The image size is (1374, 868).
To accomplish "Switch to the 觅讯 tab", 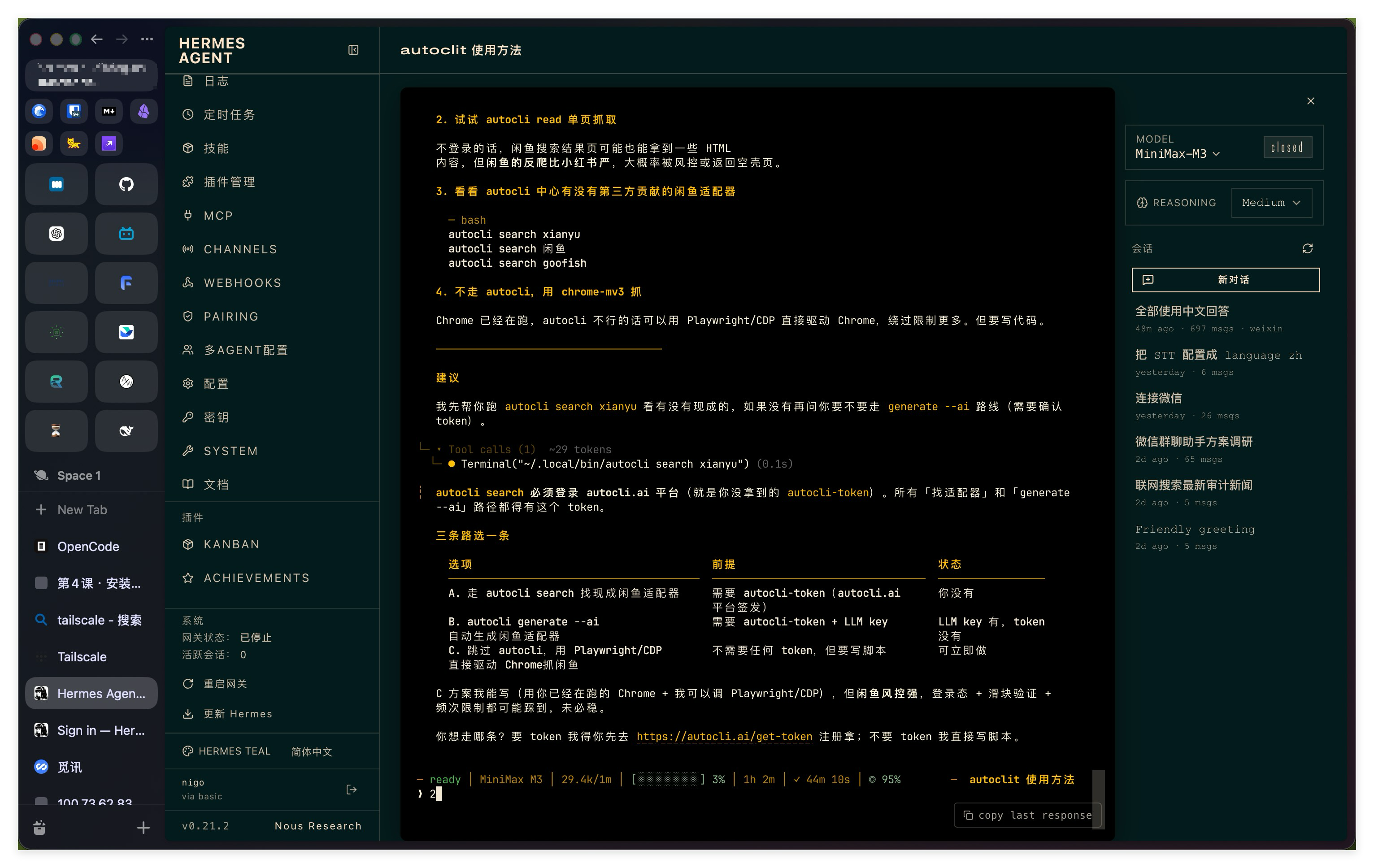I will point(91,767).
